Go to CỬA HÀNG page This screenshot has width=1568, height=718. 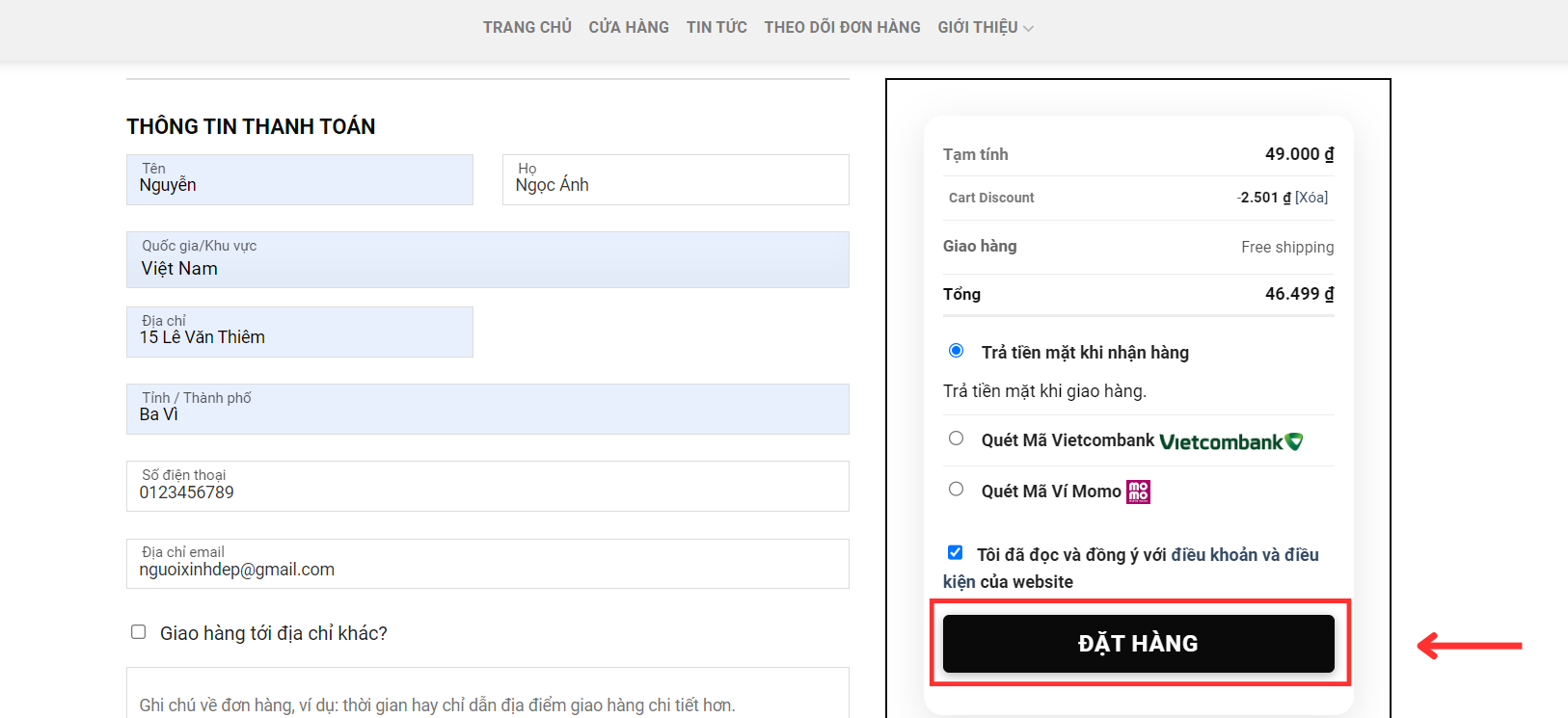(x=629, y=27)
